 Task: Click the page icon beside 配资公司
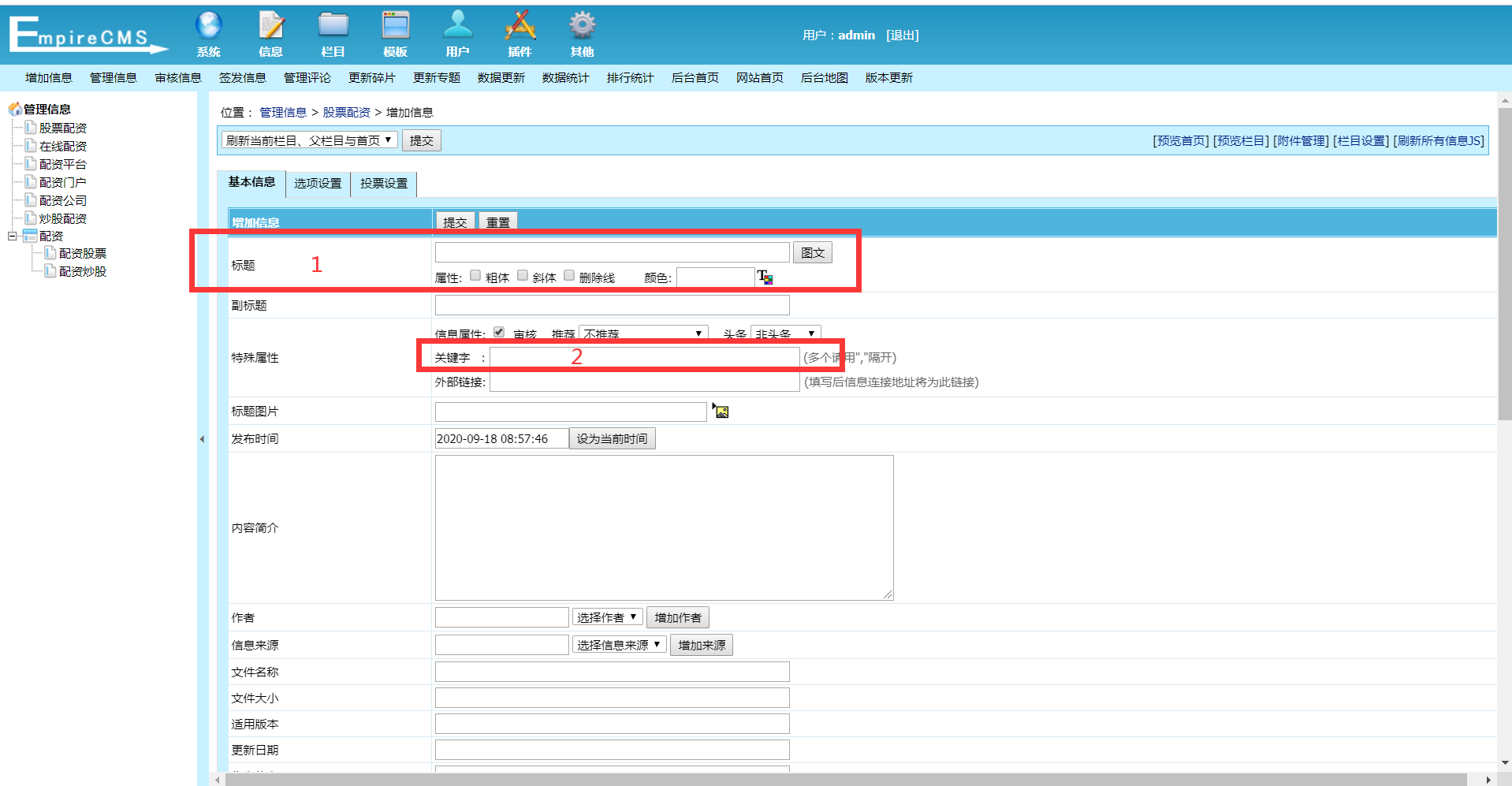tap(30, 200)
